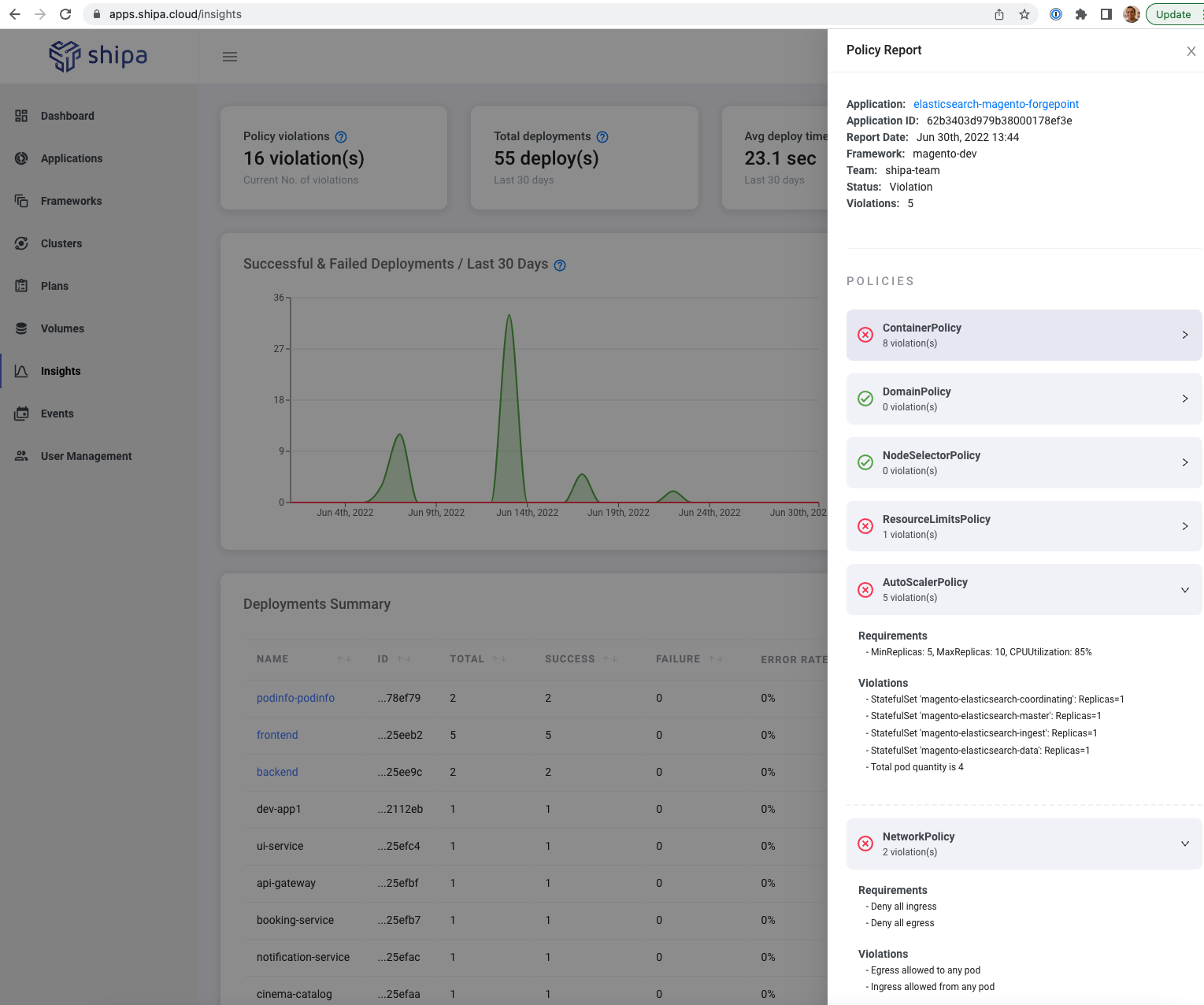Click the NodeSelectorPolicy green check icon
The height and width of the screenshot is (1005, 1204).
point(865,462)
